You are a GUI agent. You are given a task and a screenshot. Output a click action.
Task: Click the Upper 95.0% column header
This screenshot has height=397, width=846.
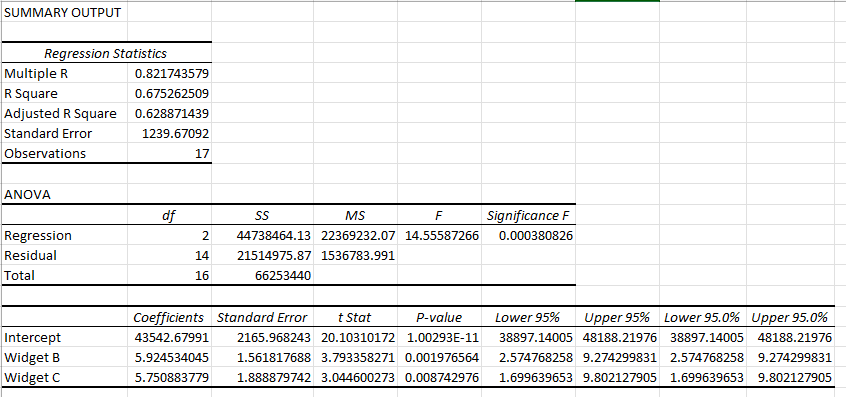tap(790, 317)
